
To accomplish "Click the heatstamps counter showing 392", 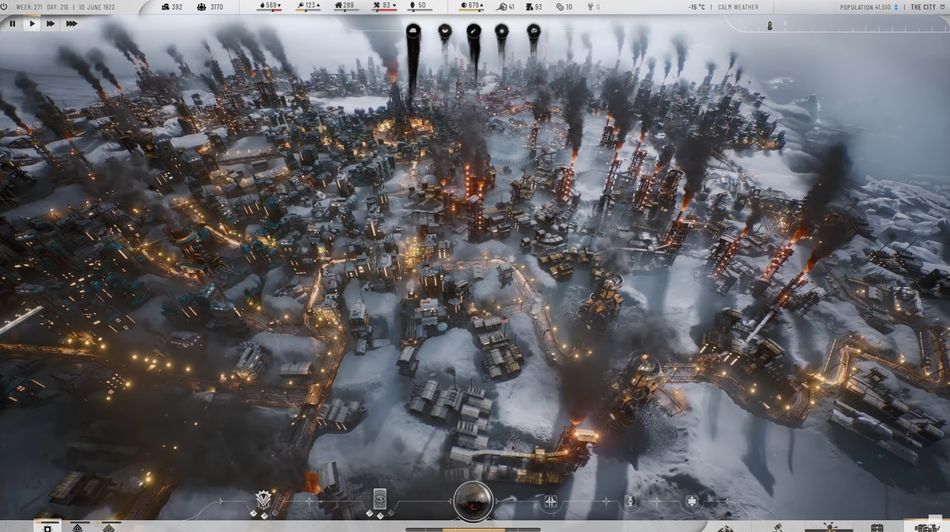I will click(170, 7).
